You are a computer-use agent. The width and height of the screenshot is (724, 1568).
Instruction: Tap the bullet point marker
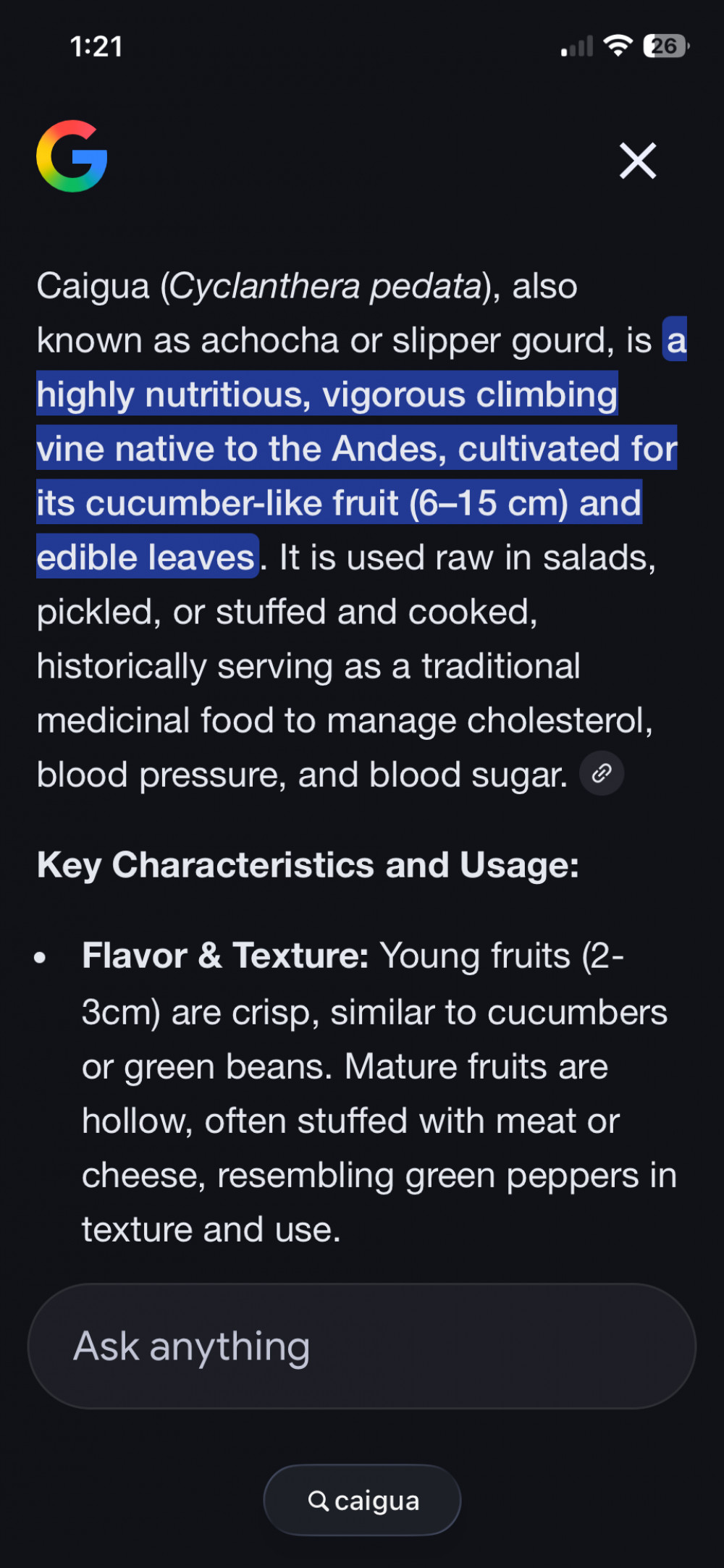click(41, 957)
